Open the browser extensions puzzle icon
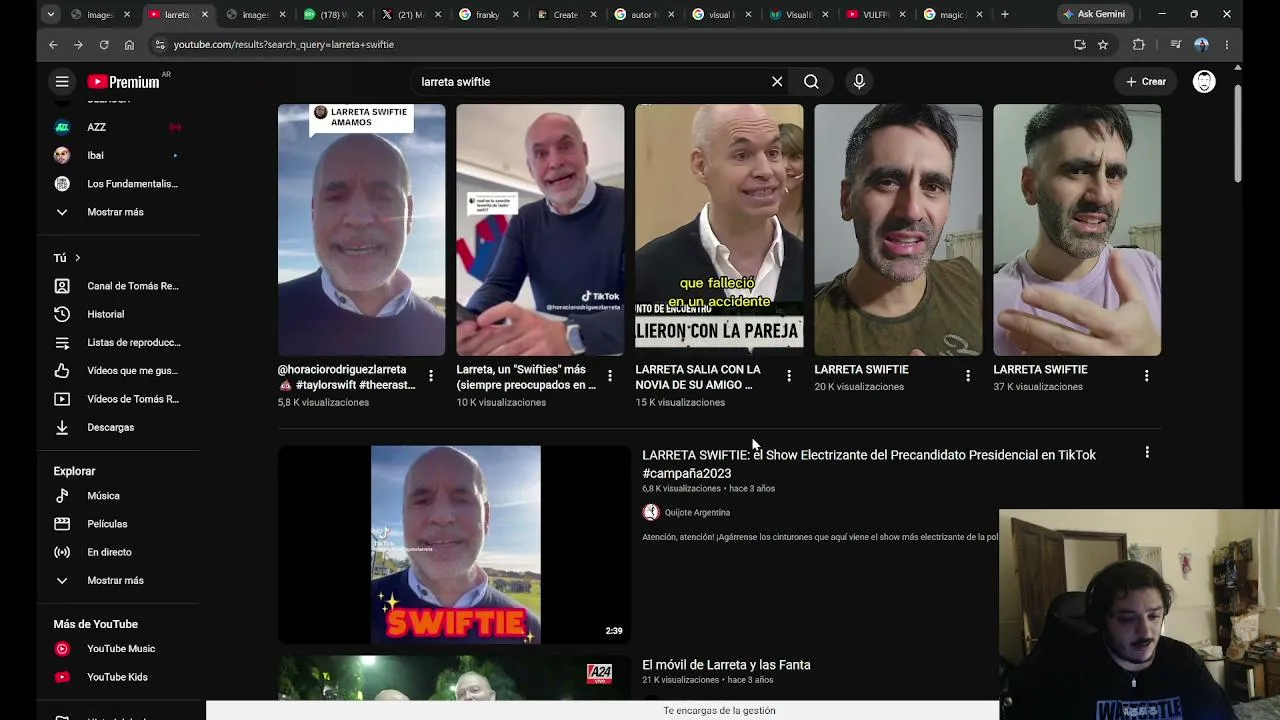Image resolution: width=1280 pixels, height=720 pixels. (x=1139, y=44)
